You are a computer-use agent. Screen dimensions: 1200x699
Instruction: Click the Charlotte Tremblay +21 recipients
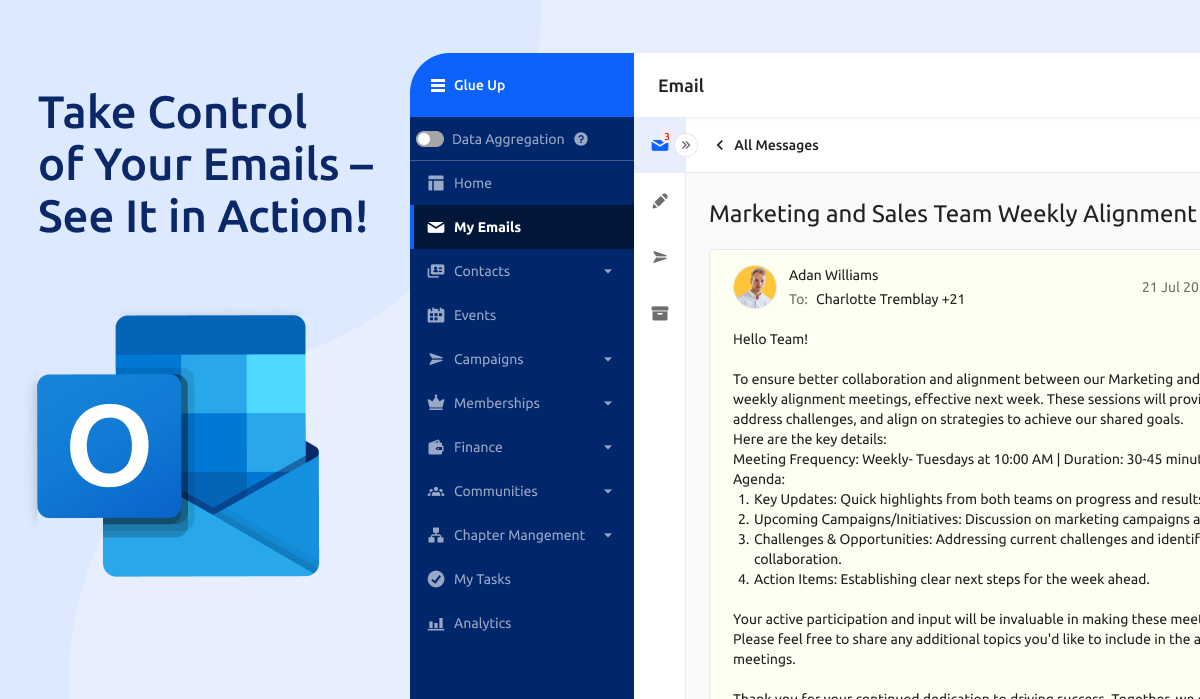pyautogui.click(x=890, y=299)
